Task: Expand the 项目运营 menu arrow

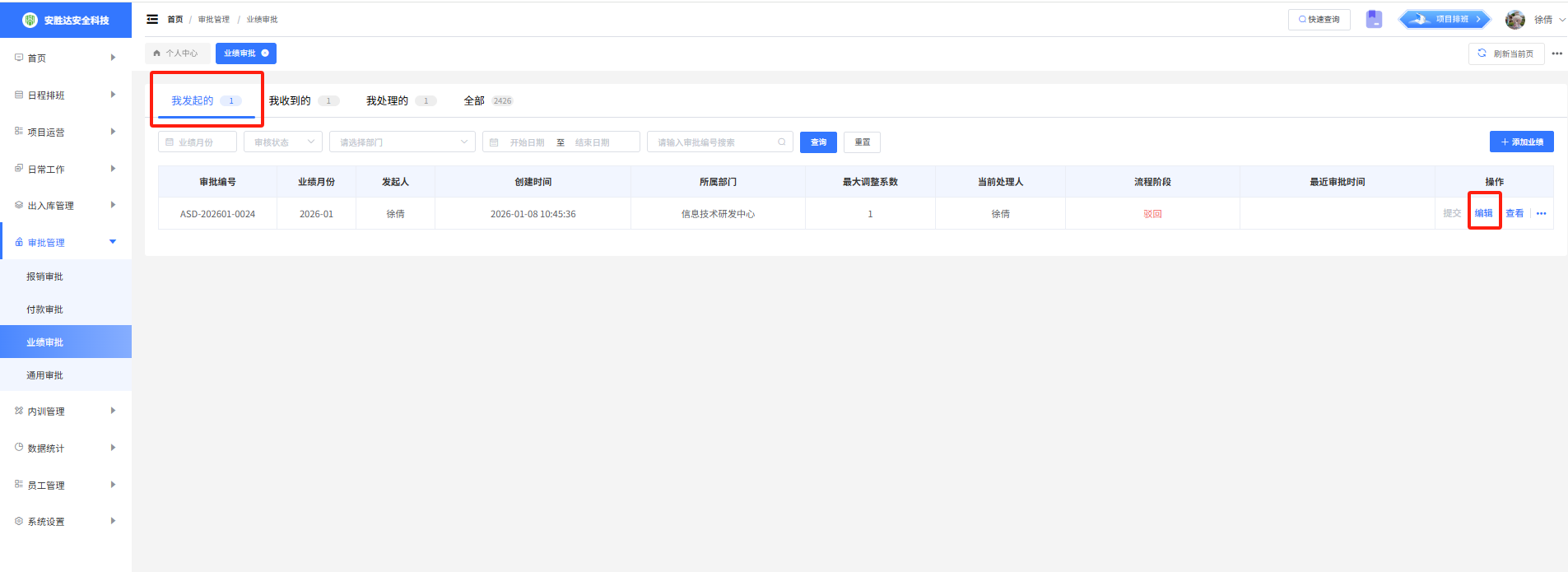Action: pos(113,132)
